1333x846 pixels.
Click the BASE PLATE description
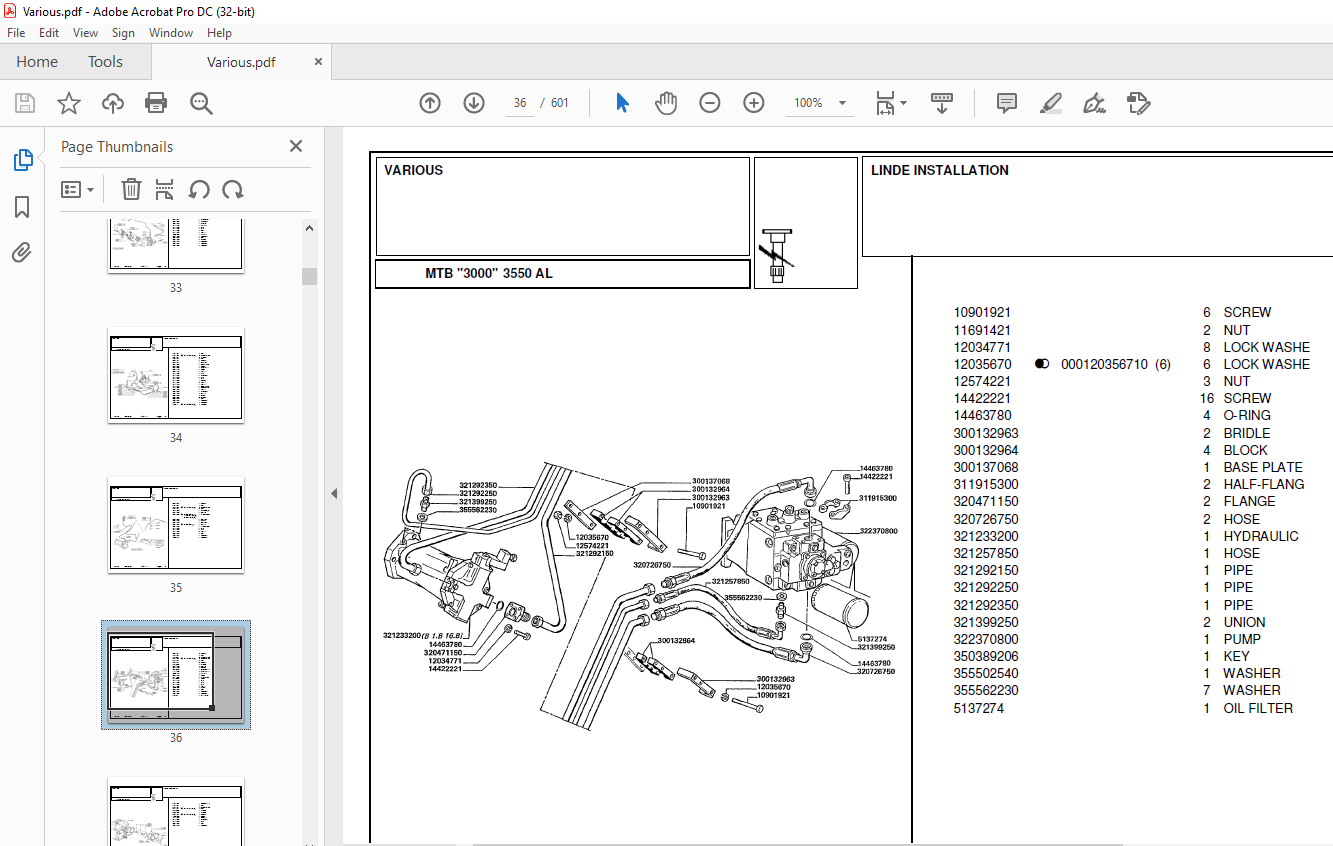1263,467
